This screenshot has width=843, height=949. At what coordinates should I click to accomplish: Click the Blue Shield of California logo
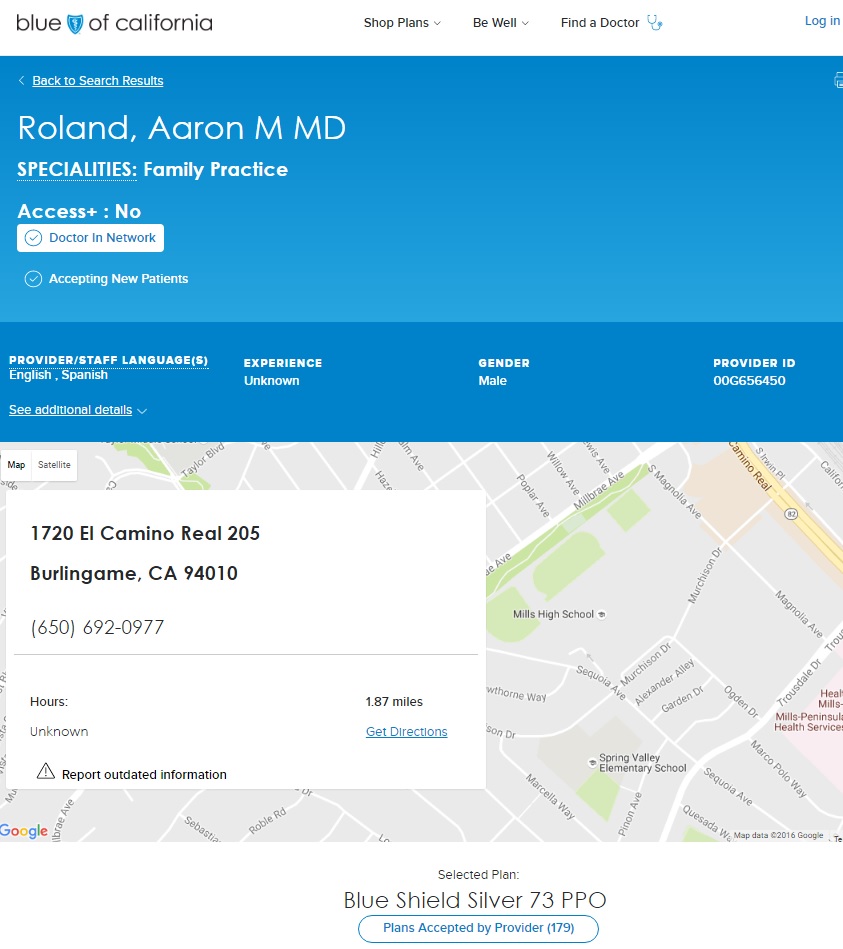pyautogui.click(x=114, y=23)
